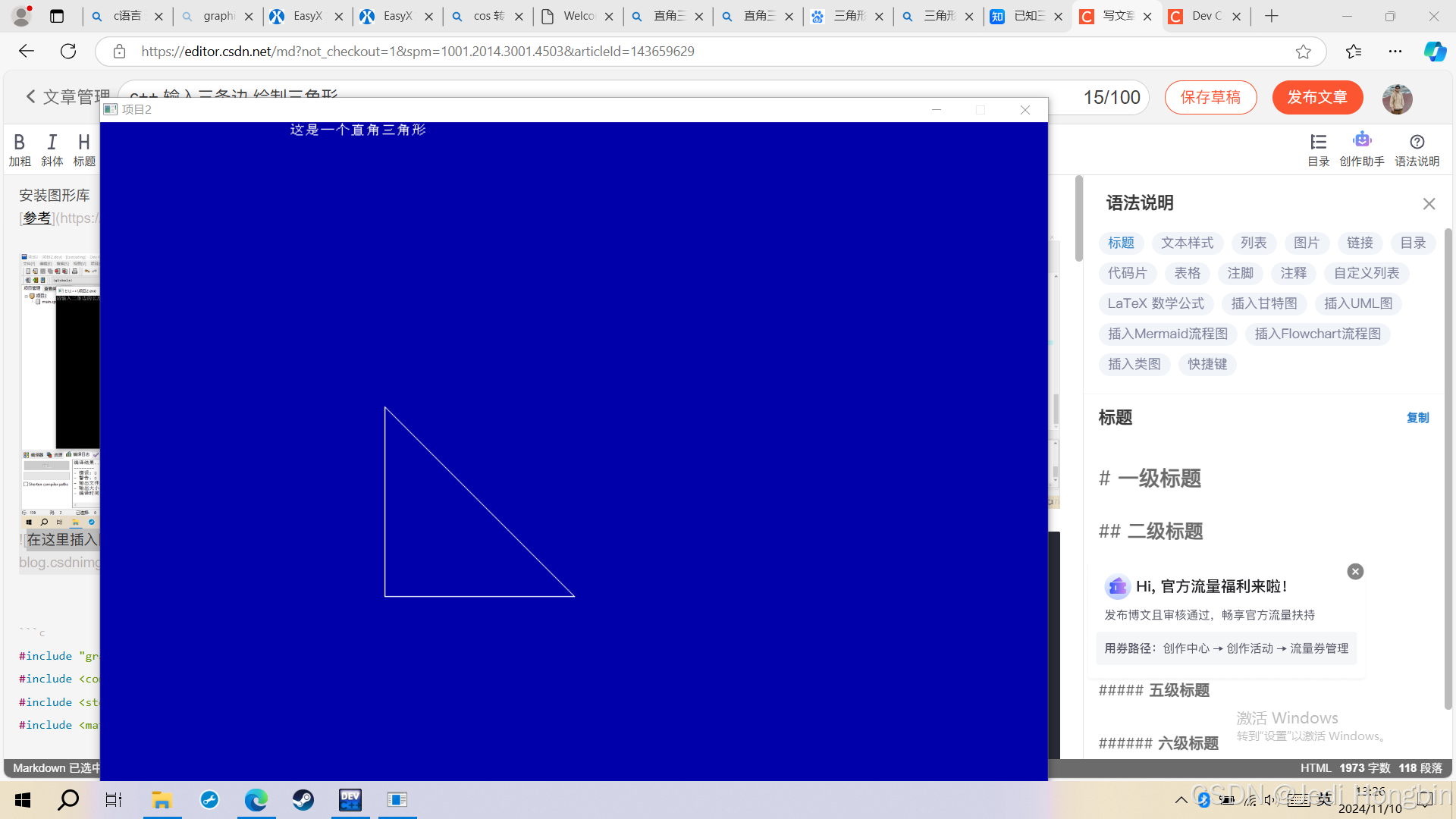View site information lock icon
The width and height of the screenshot is (1456, 819).
coord(119,52)
